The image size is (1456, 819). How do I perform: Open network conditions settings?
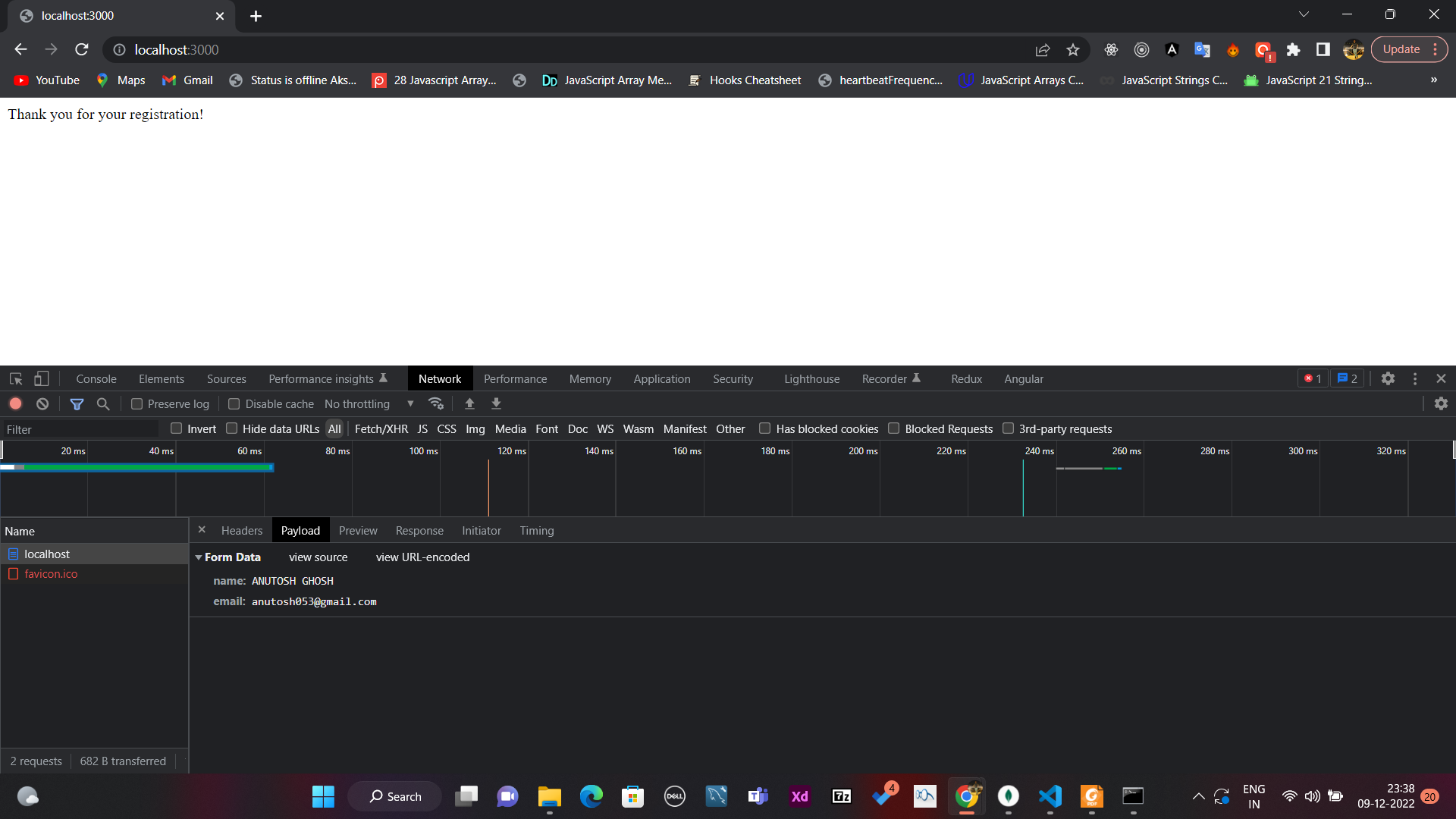(x=436, y=403)
